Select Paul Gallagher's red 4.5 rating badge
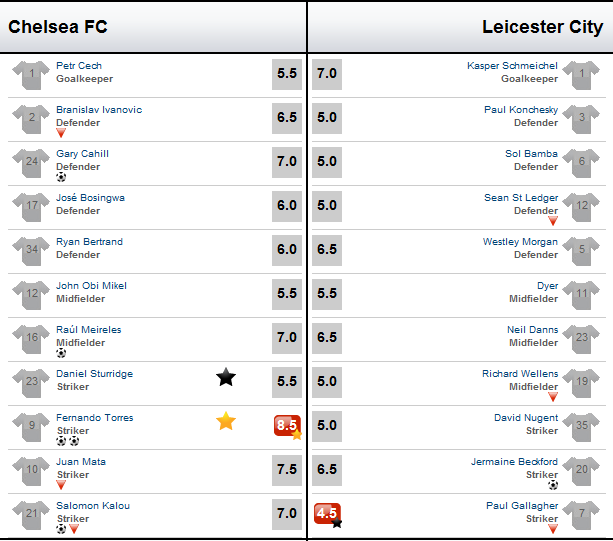The image size is (613, 541). (327, 514)
